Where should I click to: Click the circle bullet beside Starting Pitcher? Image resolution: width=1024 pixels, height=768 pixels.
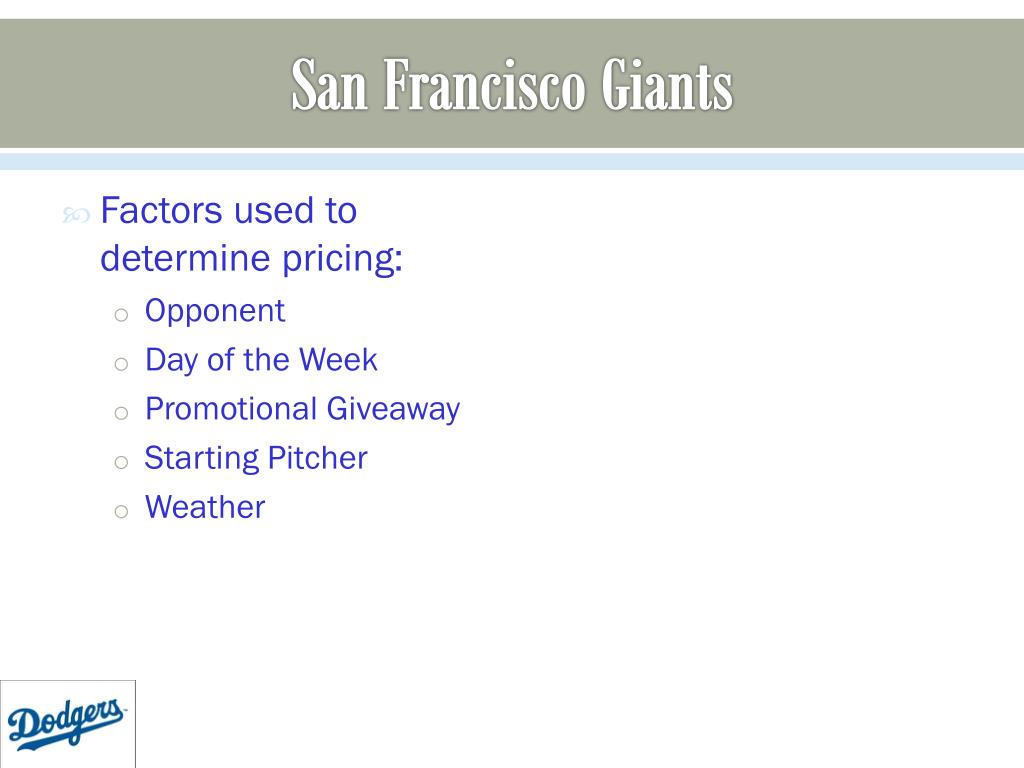[121, 462]
